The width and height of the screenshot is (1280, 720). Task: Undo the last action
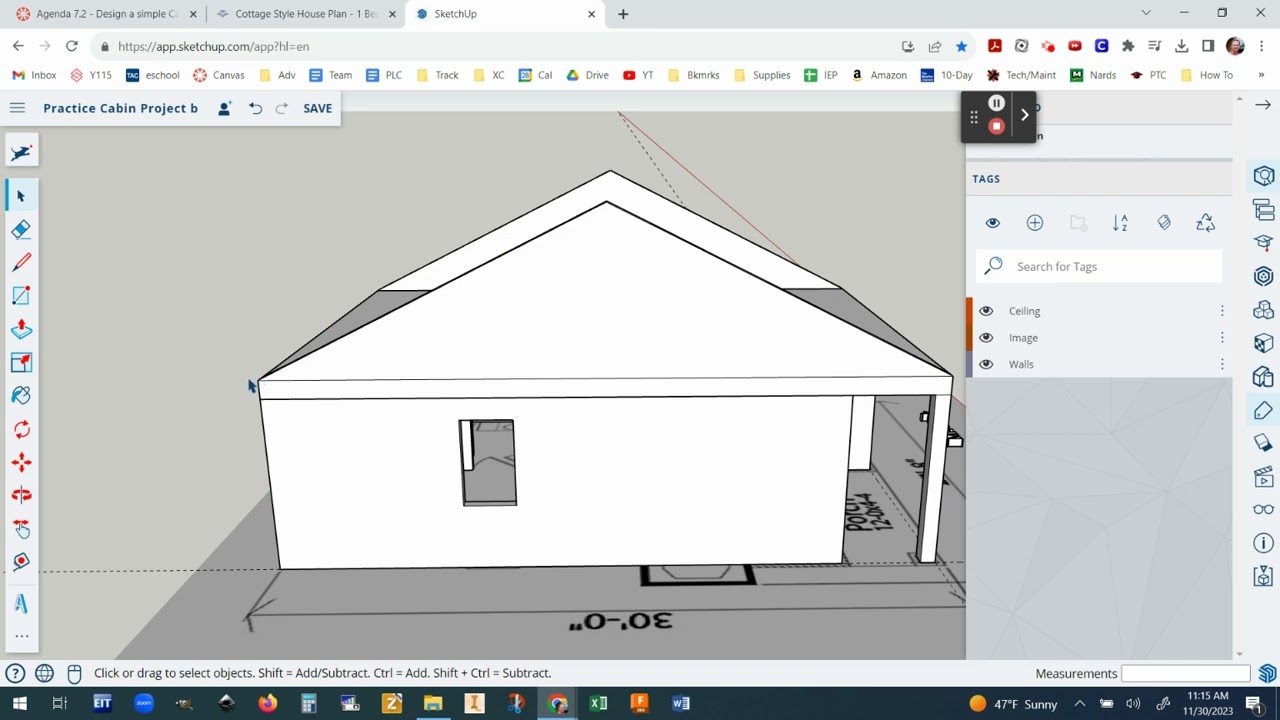coord(255,108)
